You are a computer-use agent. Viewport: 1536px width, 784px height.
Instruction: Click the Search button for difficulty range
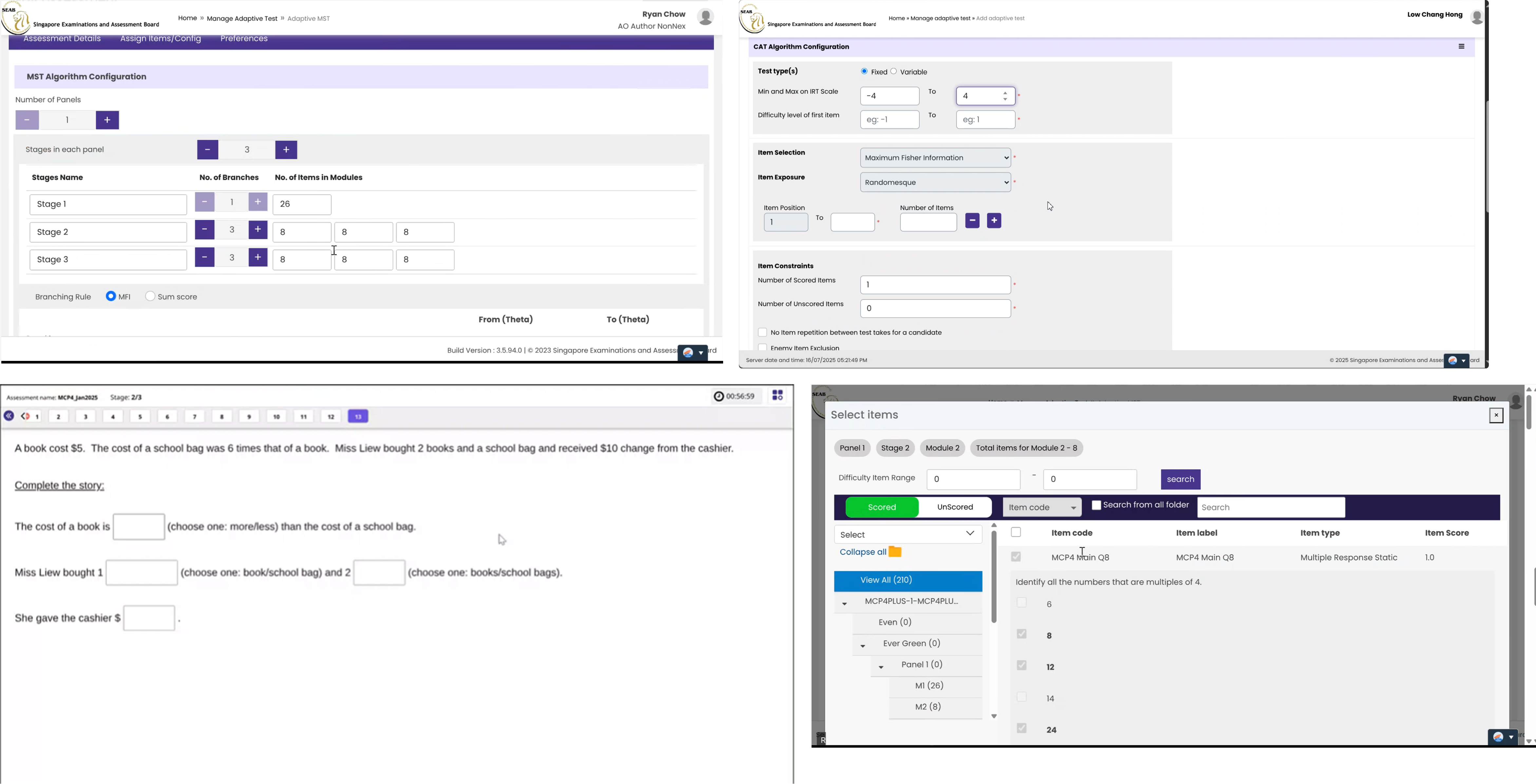pos(1180,479)
